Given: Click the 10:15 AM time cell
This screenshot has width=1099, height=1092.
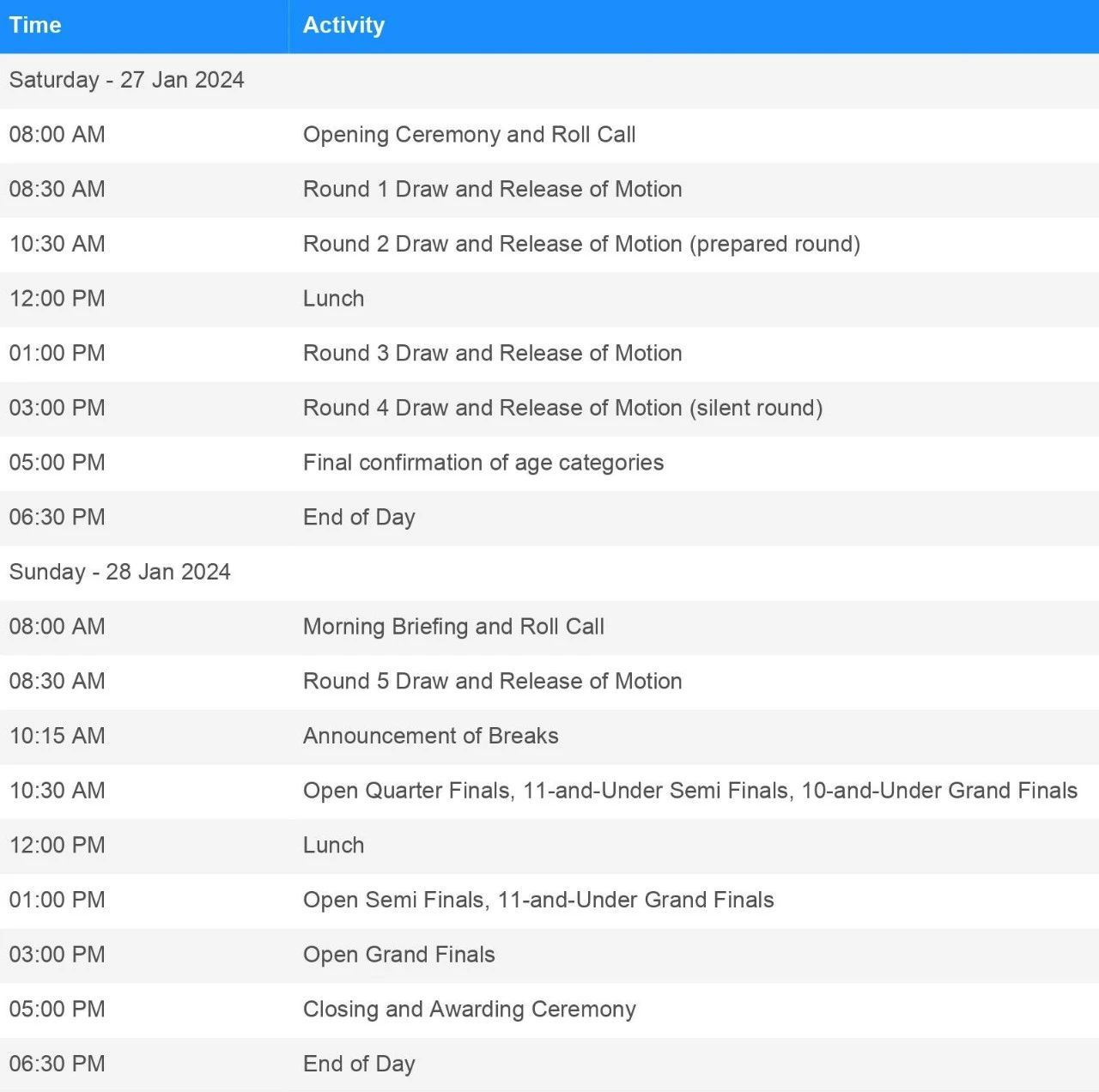Looking at the screenshot, I should [58, 736].
